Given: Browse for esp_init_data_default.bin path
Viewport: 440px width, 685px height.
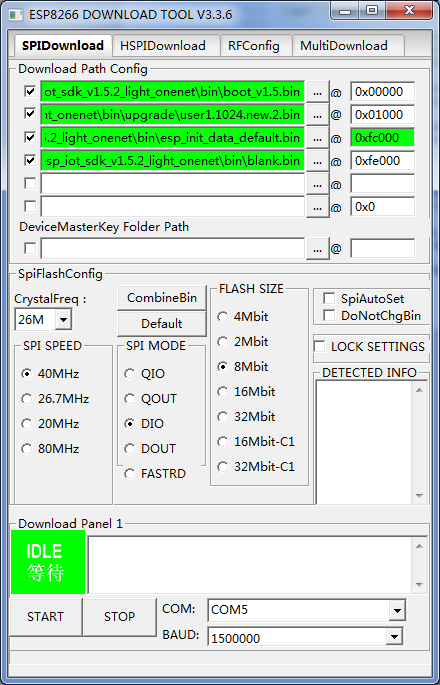Looking at the screenshot, I should point(317,138).
